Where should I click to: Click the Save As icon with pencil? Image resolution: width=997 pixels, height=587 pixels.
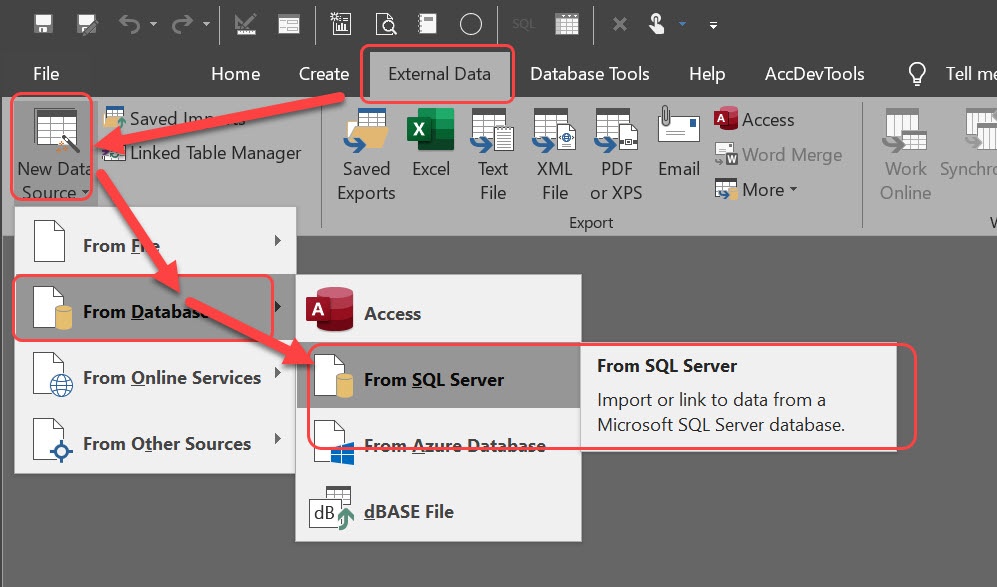tap(86, 25)
